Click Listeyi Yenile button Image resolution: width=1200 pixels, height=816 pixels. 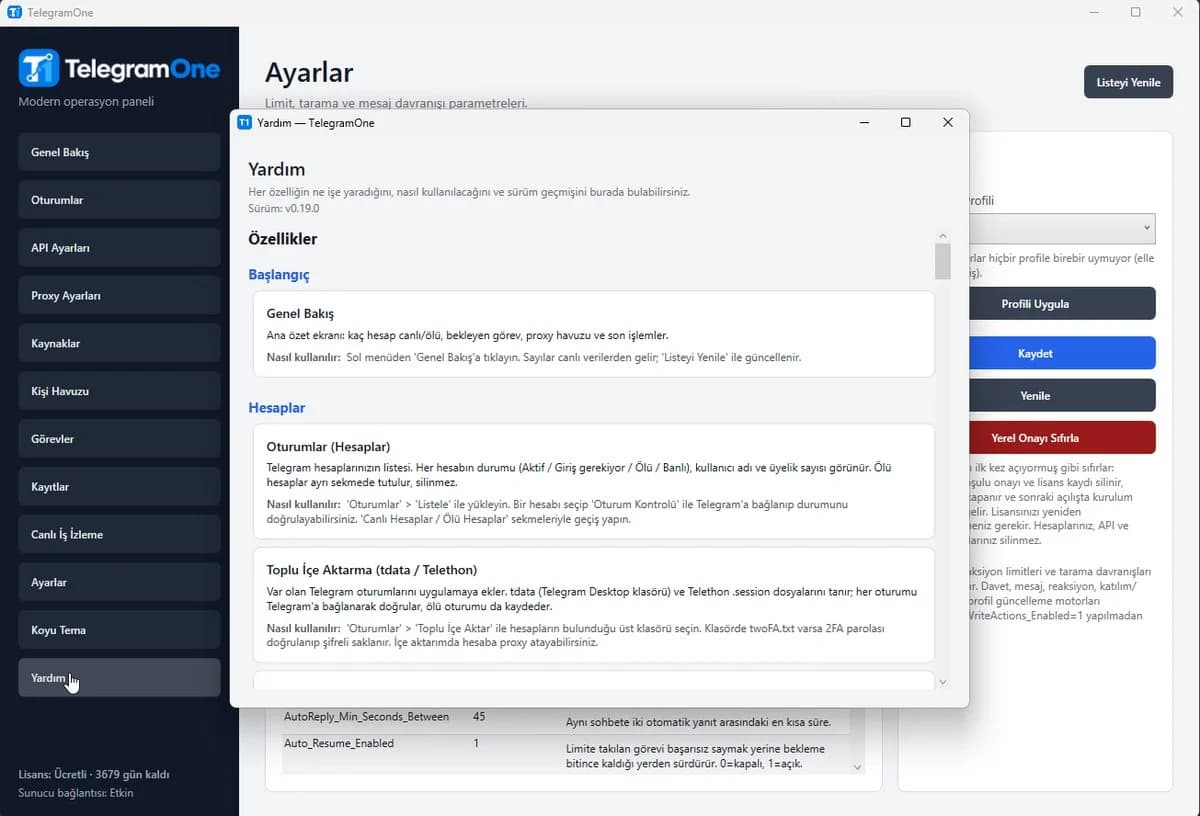click(x=1128, y=82)
